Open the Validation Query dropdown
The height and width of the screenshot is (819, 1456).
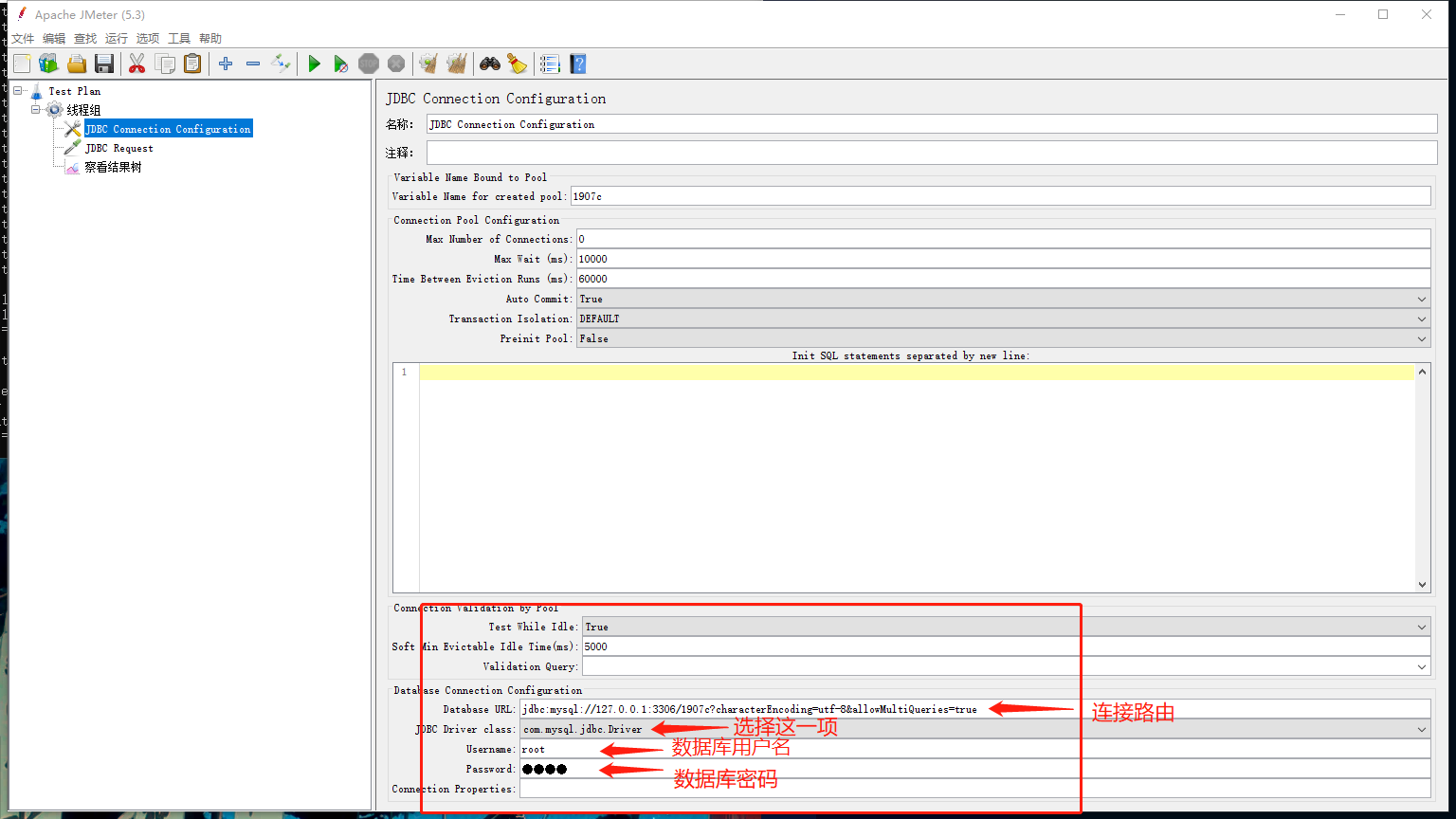[x=1007, y=666]
